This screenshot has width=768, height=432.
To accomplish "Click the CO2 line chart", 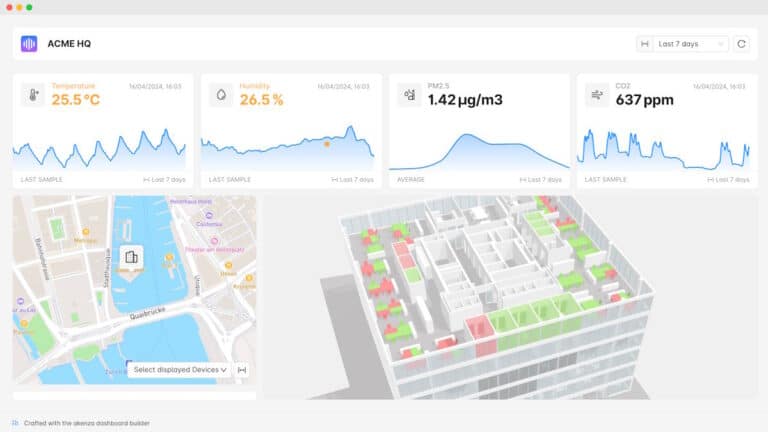I will click(663, 149).
